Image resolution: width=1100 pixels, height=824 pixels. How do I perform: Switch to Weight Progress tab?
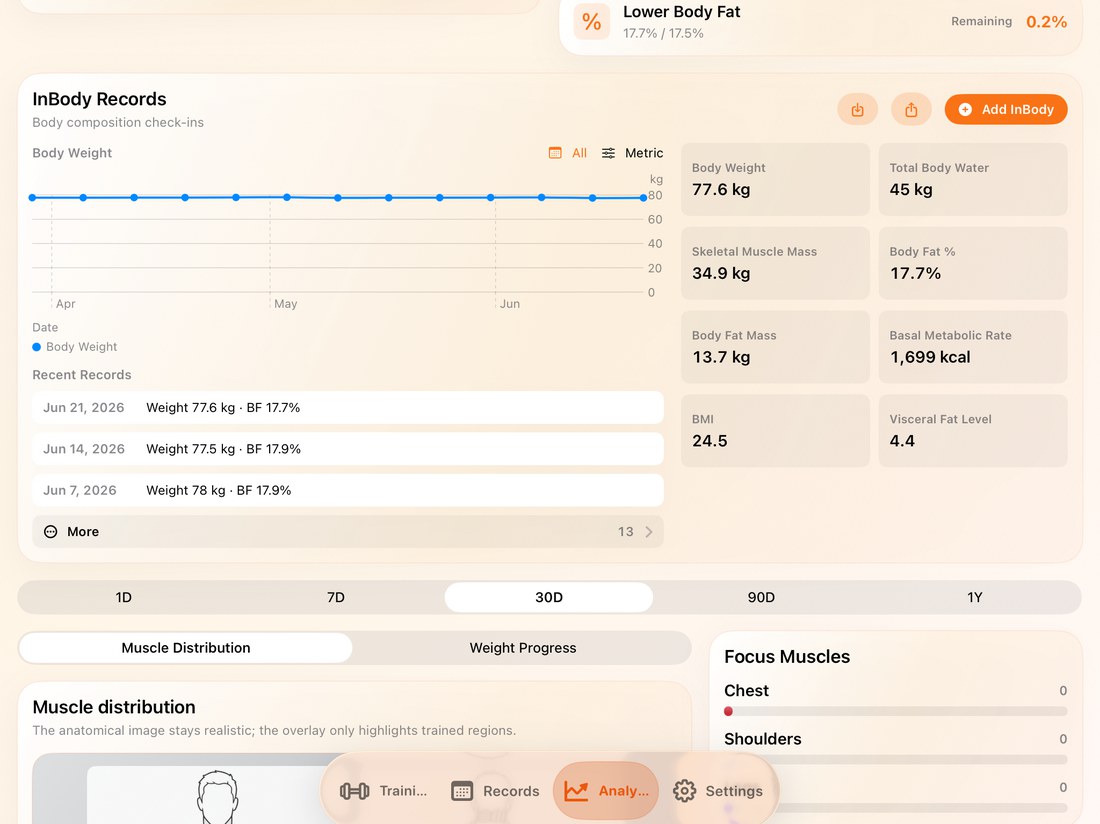click(x=523, y=648)
